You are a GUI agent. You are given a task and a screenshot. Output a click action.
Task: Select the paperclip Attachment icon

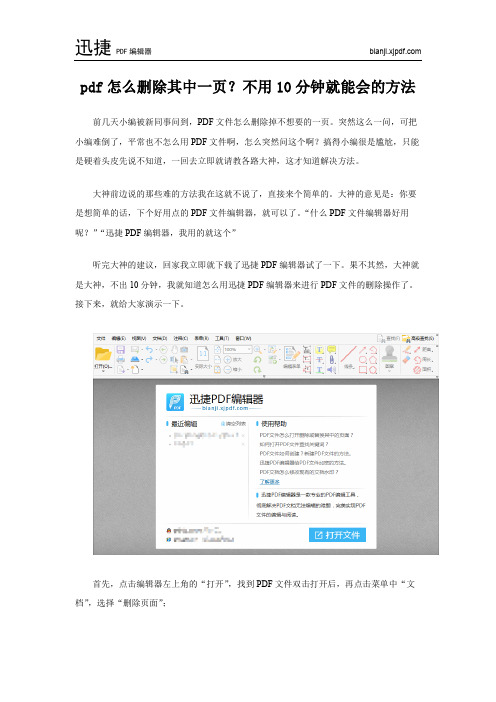coord(332,360)
